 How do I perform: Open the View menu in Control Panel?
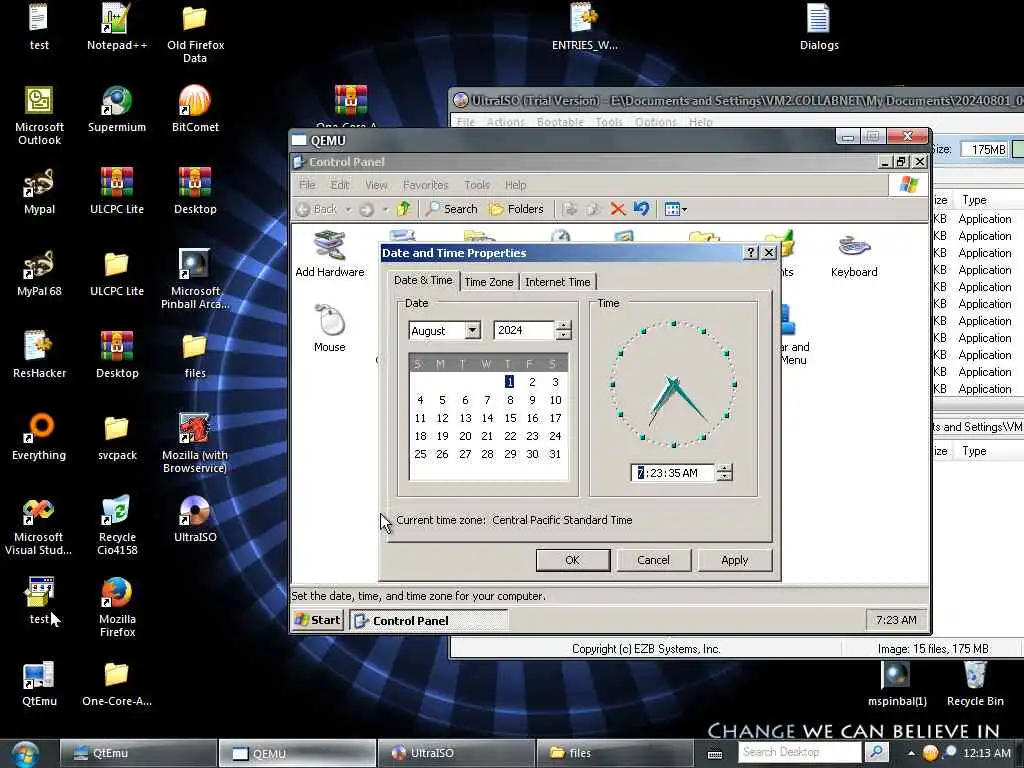click(376, 185)
